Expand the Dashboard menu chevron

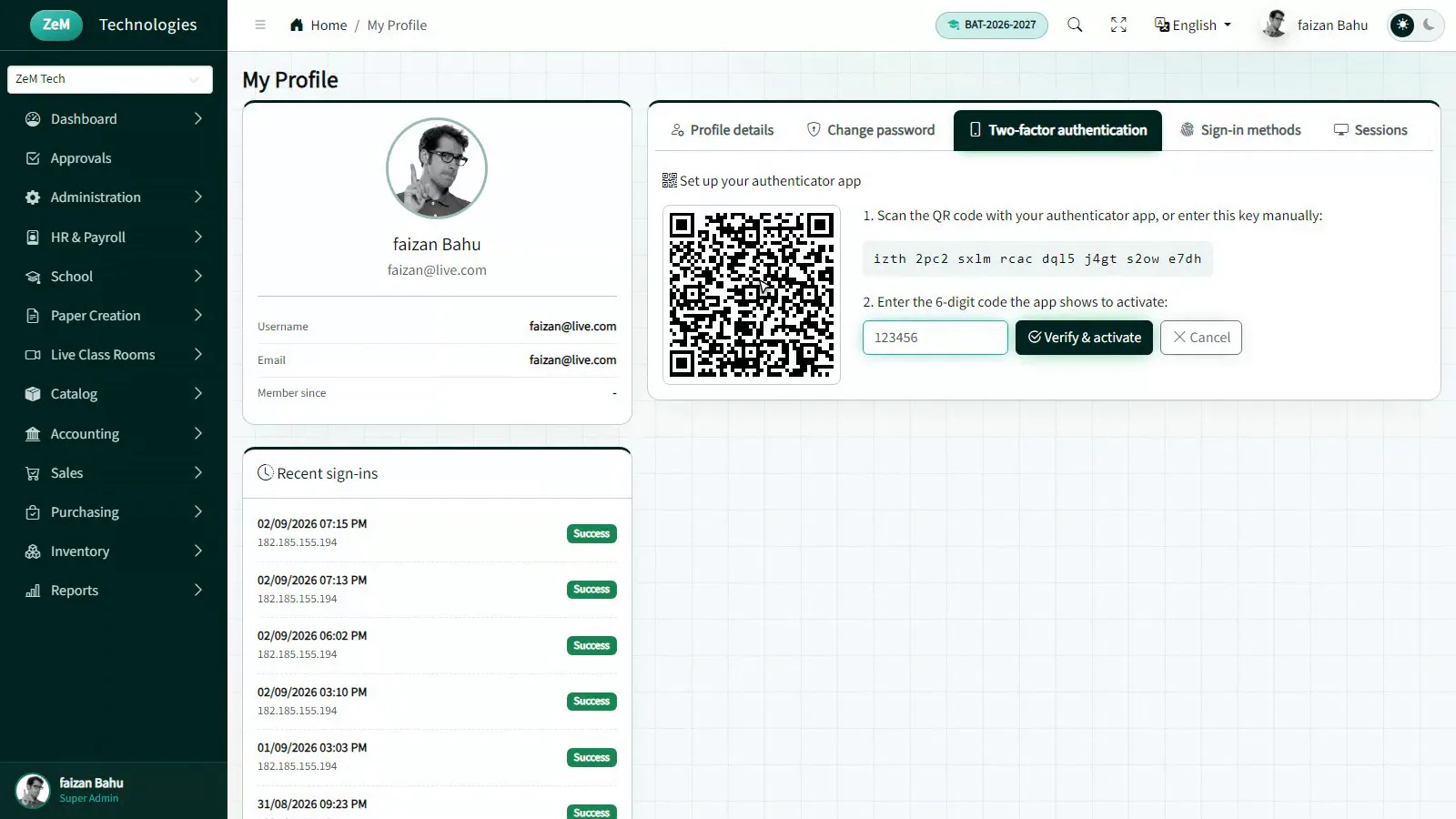197,119
